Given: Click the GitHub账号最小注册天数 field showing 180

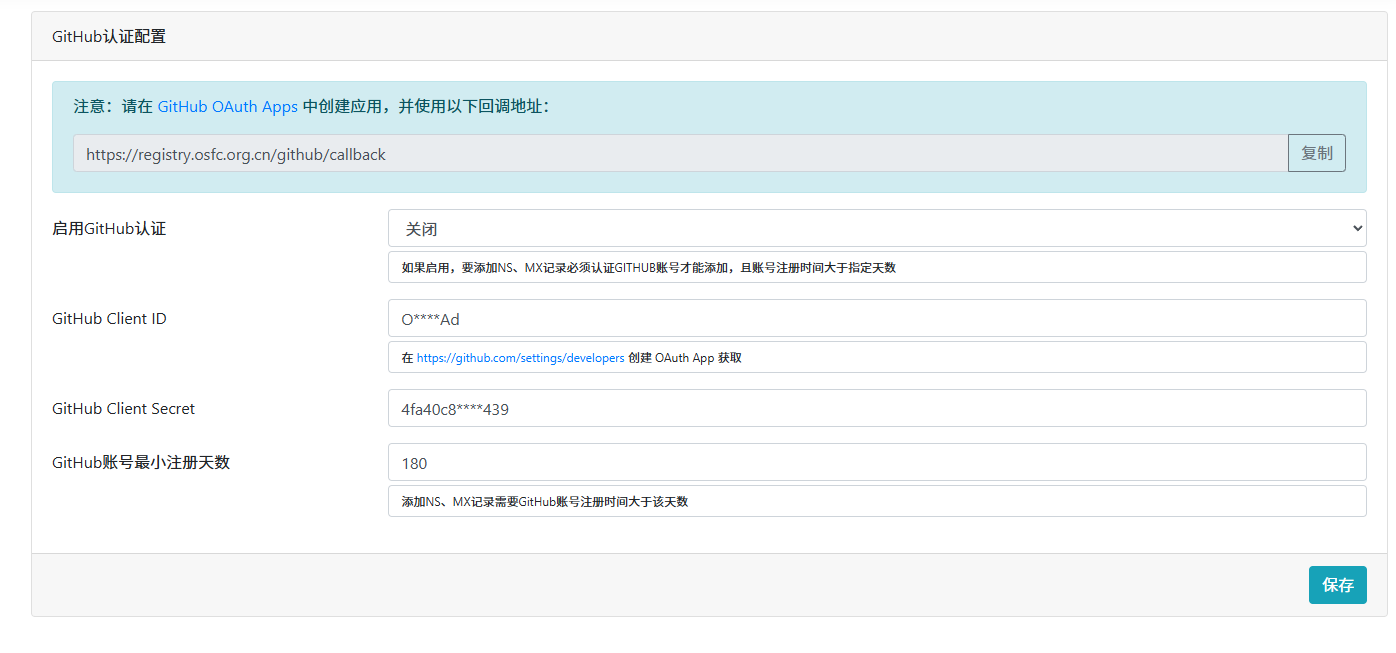Looking at the screenshot, I should click(877, 462).
